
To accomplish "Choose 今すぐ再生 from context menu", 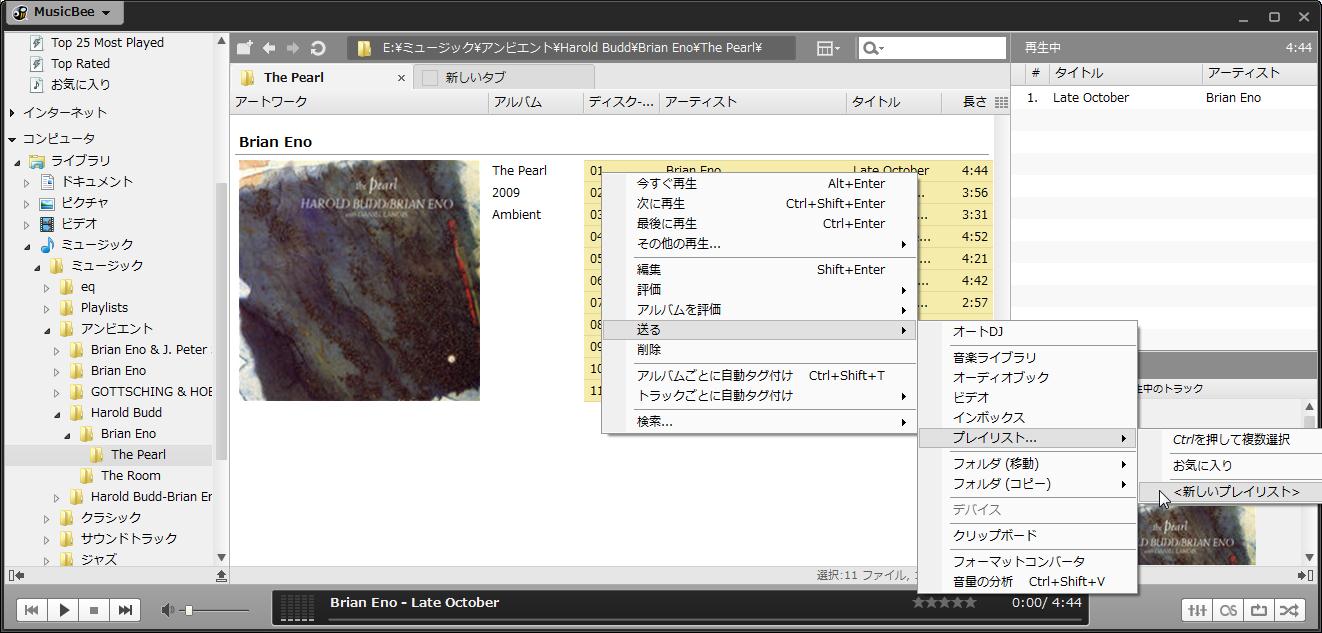I will [x=761, y=184].
